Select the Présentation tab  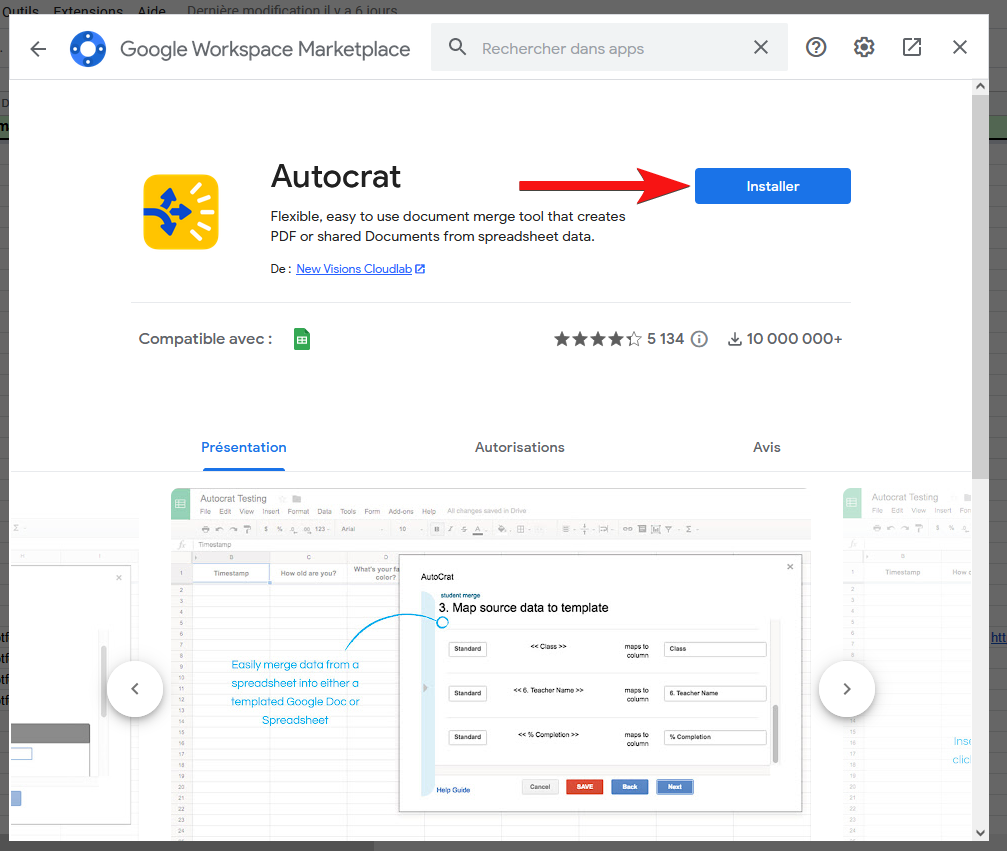coord(244,448)
